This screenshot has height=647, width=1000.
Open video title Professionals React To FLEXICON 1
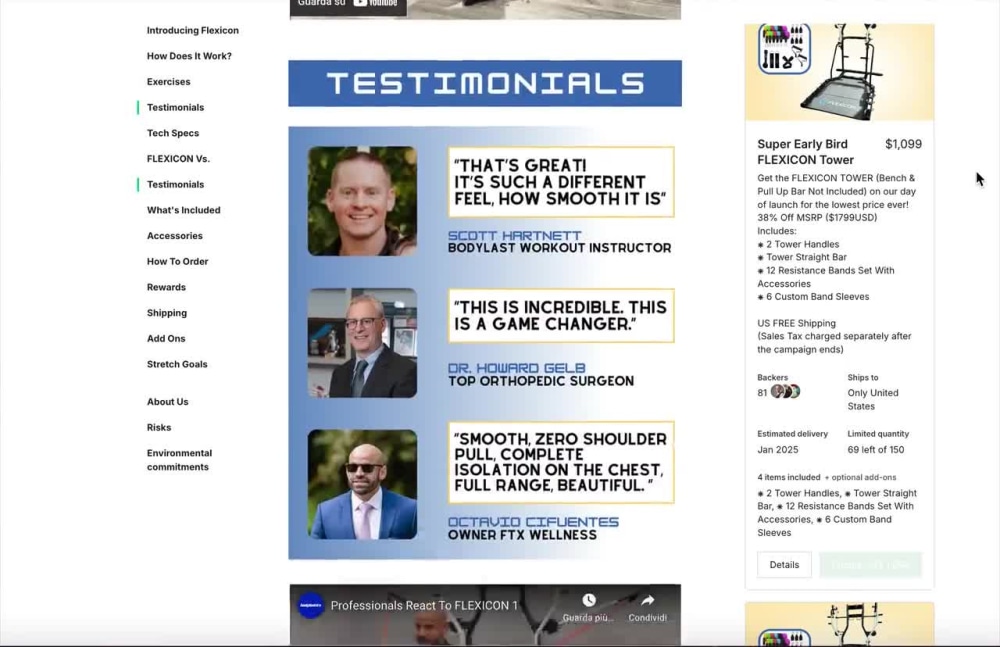point(424,606)
